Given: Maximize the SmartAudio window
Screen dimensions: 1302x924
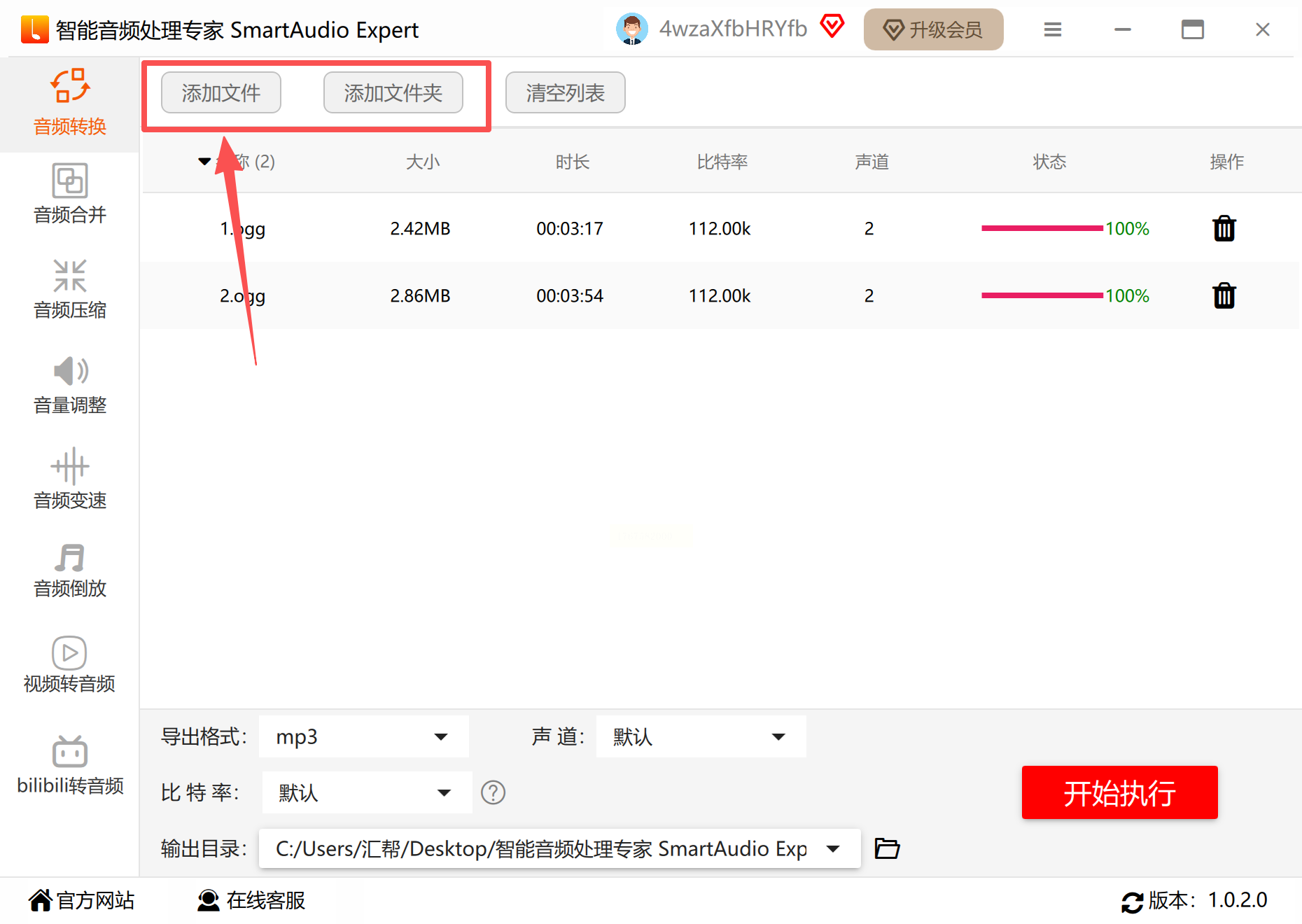Looking at the screenshot, I should click(1193, 29).
